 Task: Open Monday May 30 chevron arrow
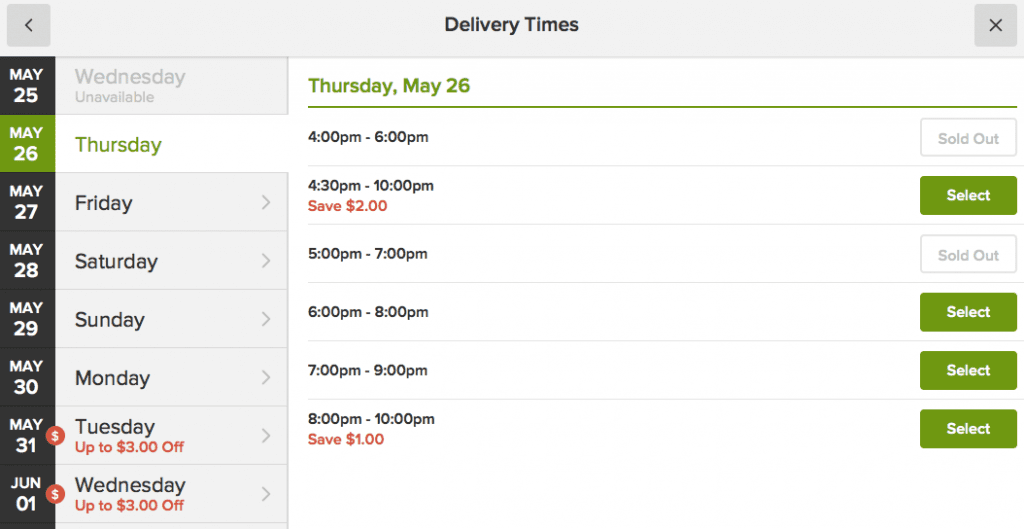[x=266, y=377]
